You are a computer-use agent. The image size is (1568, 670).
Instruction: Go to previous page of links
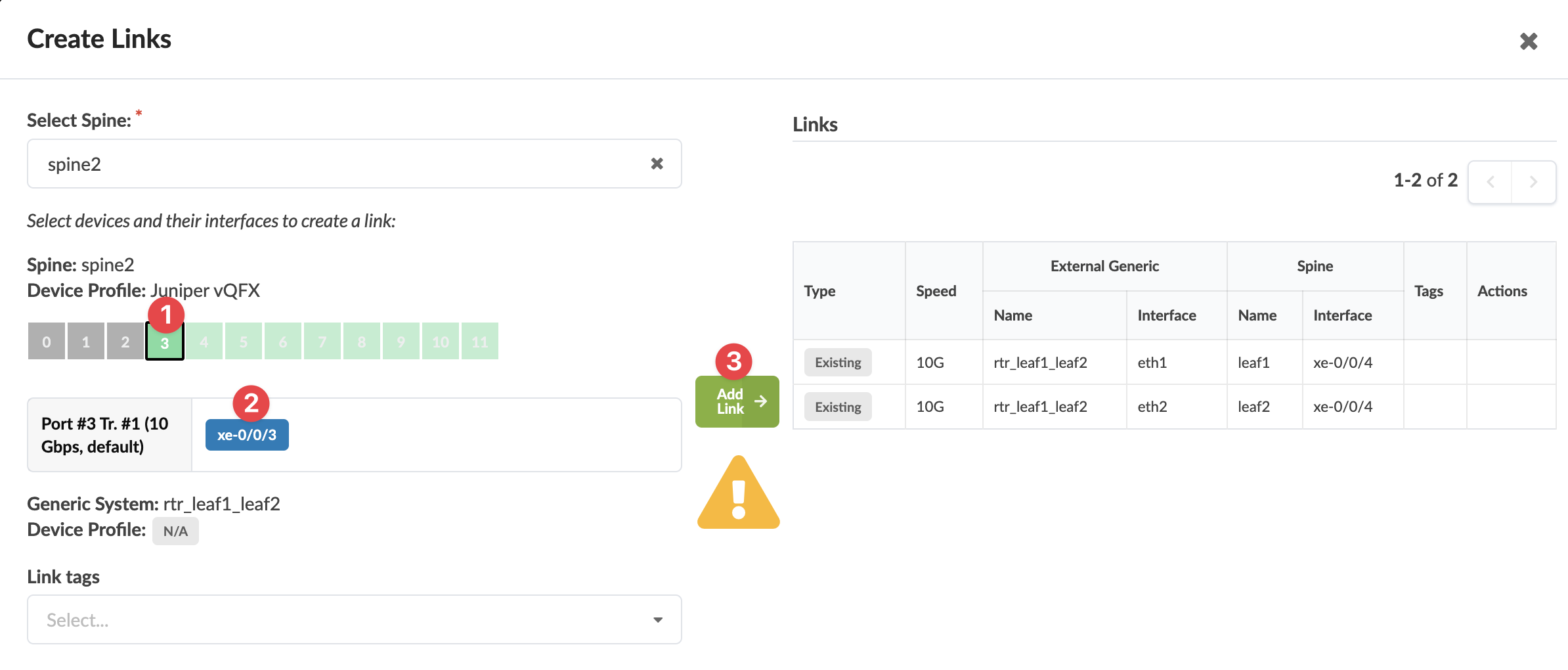(x=1491, y=182)
